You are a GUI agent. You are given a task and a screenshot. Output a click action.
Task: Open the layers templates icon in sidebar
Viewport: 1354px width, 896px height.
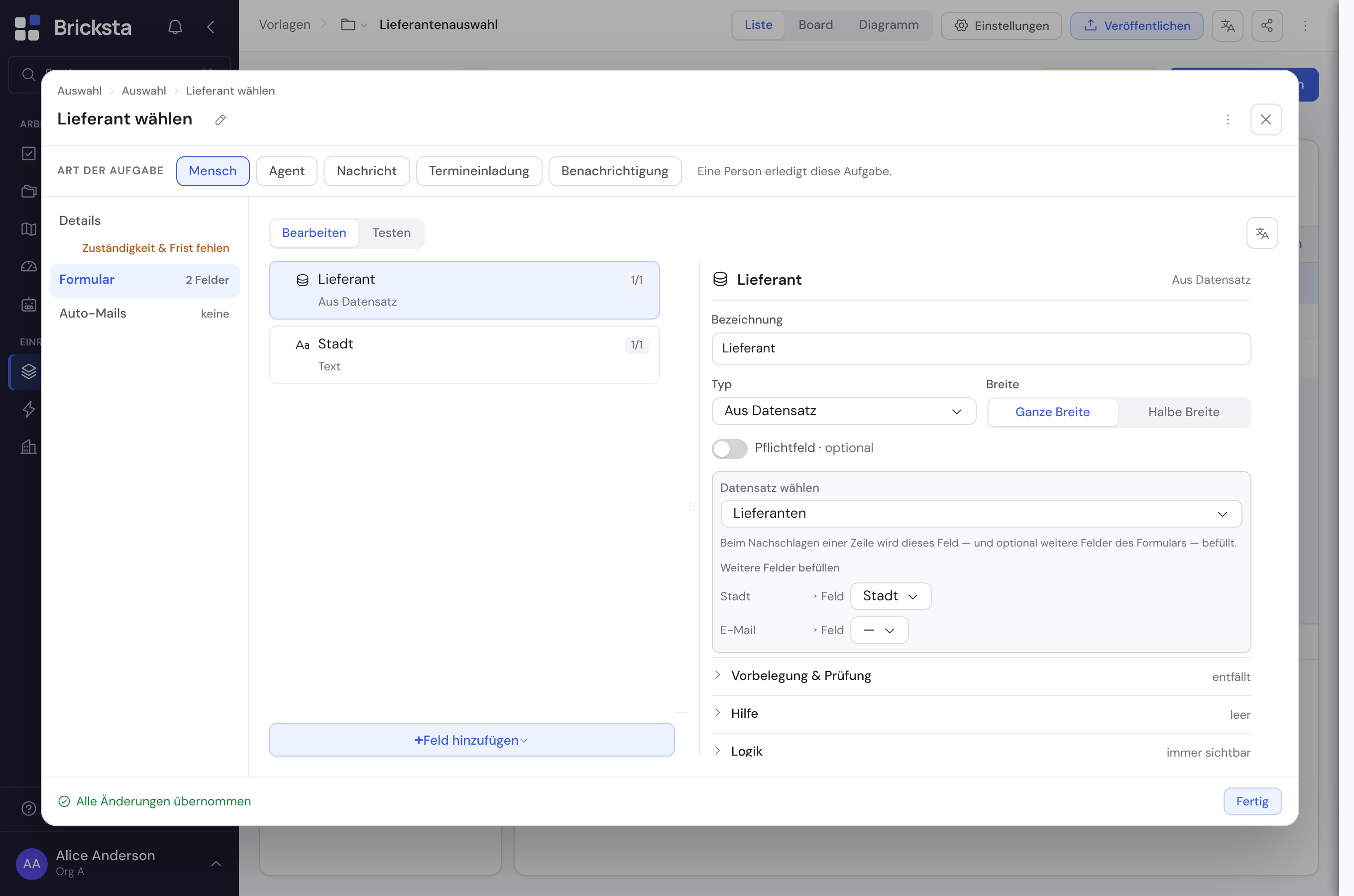(x=28, y=371)
